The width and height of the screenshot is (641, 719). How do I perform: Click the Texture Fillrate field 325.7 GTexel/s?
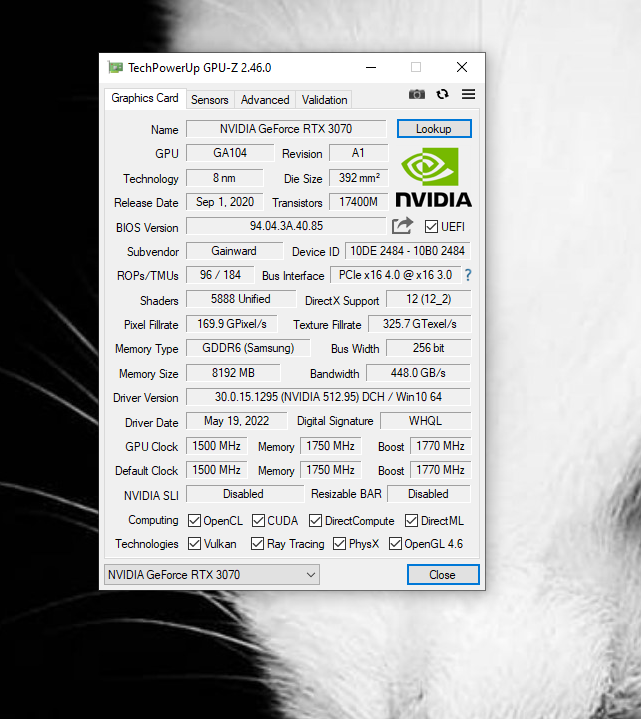point(420,324)
